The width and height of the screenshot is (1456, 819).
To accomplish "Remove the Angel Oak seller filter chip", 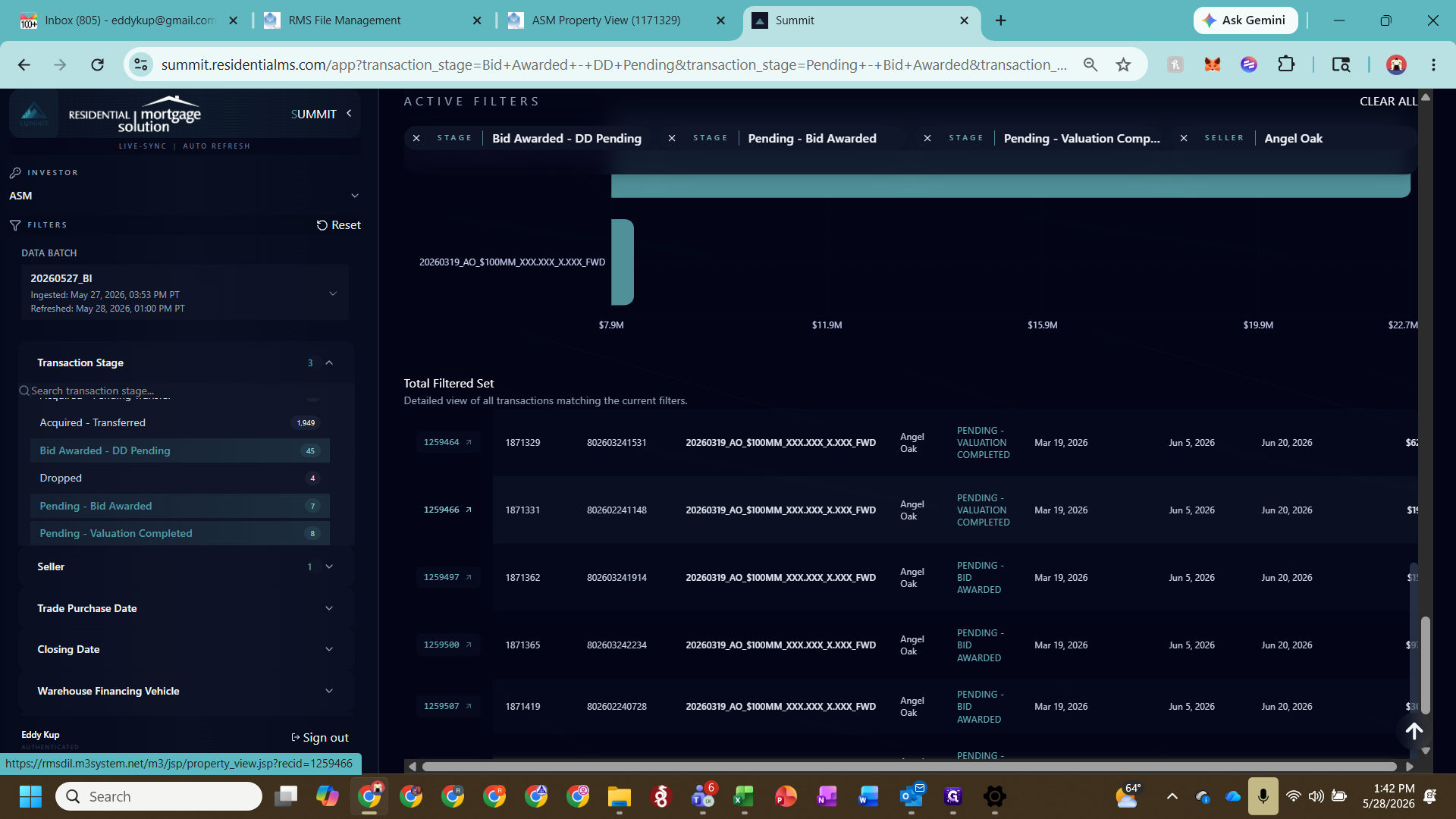I will pyautogui.click(x=1184, y=138).
